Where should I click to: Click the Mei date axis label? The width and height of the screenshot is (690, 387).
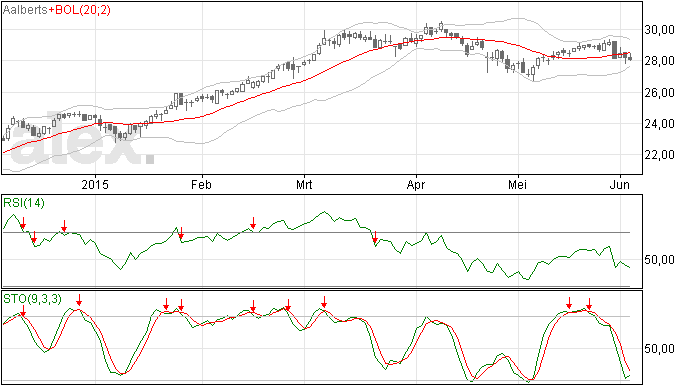[x=518, y=184]
